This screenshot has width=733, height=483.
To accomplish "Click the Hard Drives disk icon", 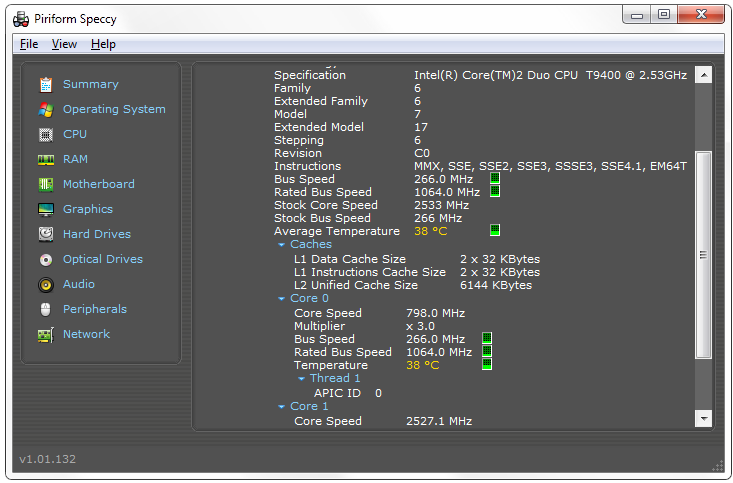I will click(46, 234).
